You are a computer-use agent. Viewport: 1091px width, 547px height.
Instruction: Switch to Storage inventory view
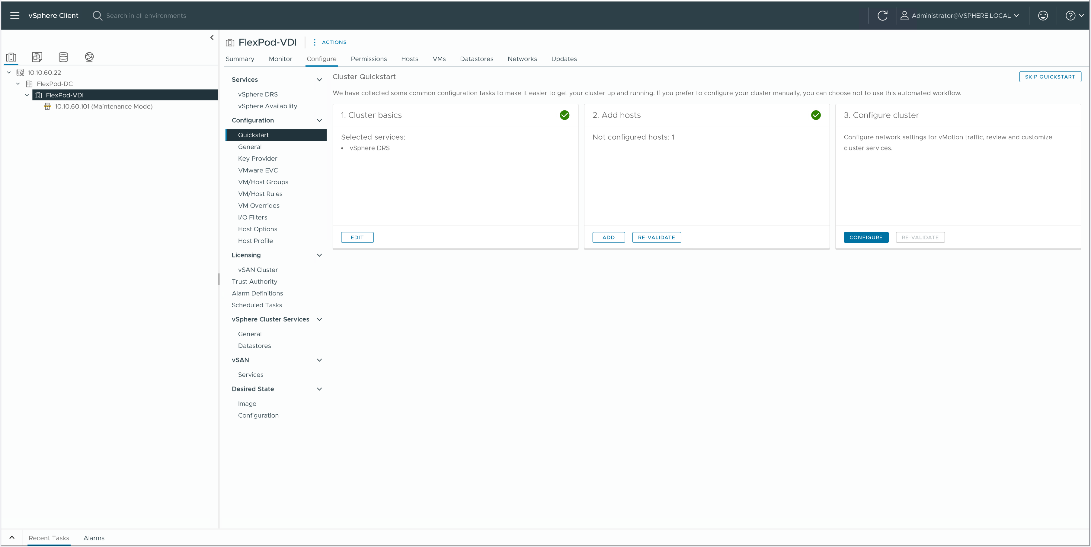[x=63, y=57]
